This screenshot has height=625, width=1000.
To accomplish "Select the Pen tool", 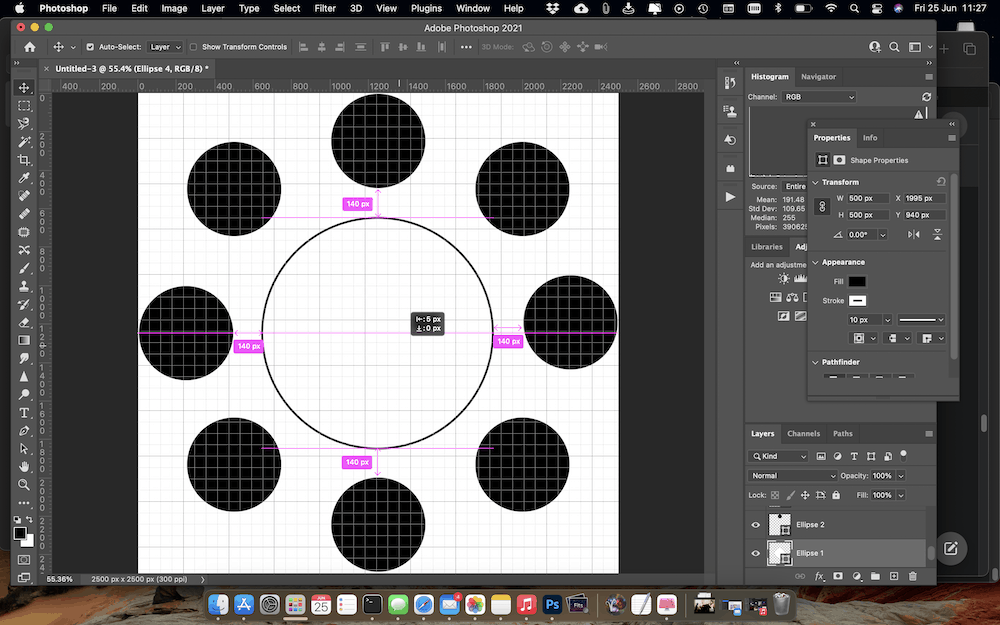I will [x=24, y=430].
